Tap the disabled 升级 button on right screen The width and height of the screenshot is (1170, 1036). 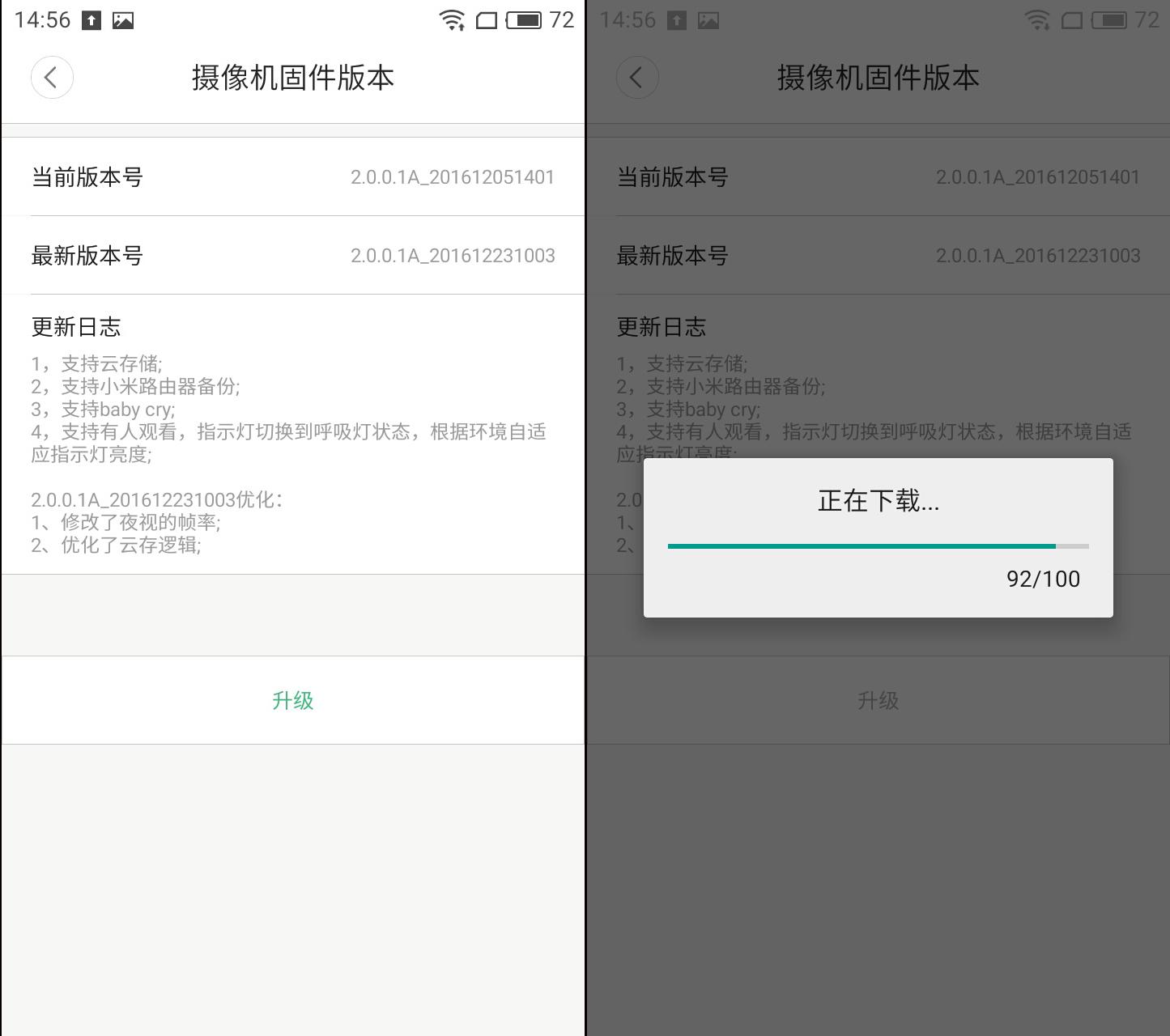[x=878, y=700]
